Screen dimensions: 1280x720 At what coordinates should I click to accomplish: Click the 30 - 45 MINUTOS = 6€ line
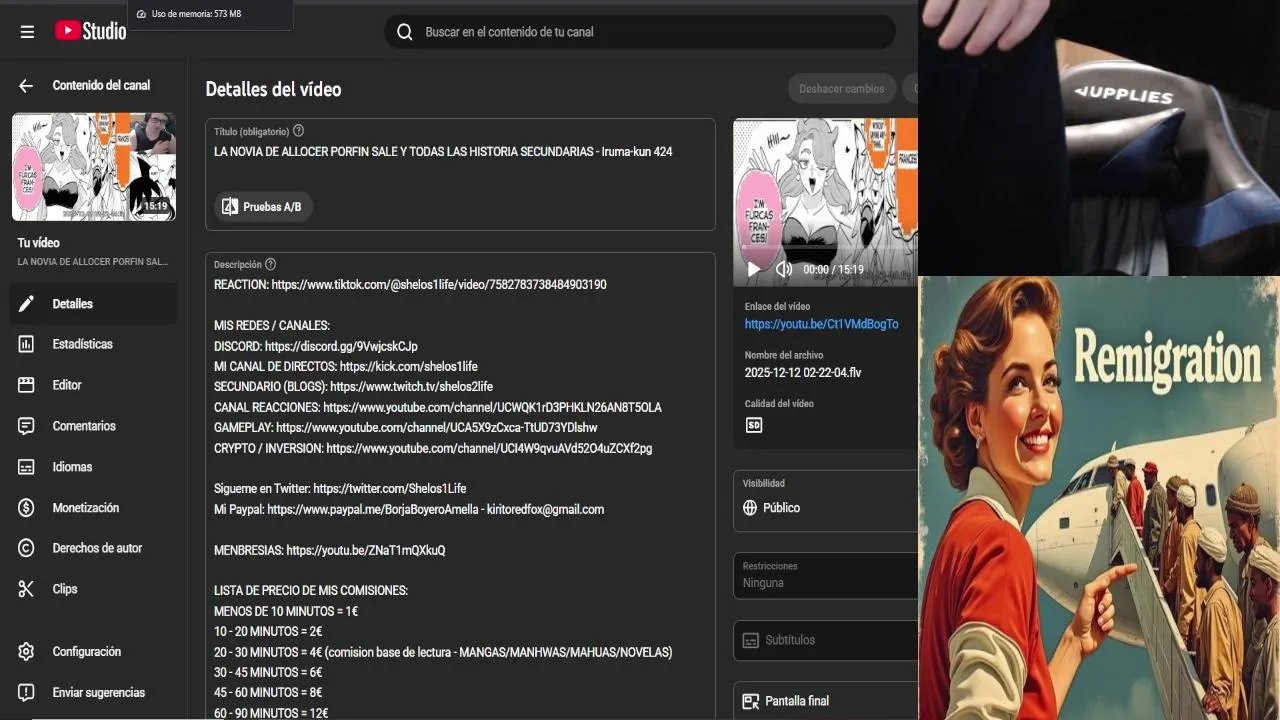[268, 673]
